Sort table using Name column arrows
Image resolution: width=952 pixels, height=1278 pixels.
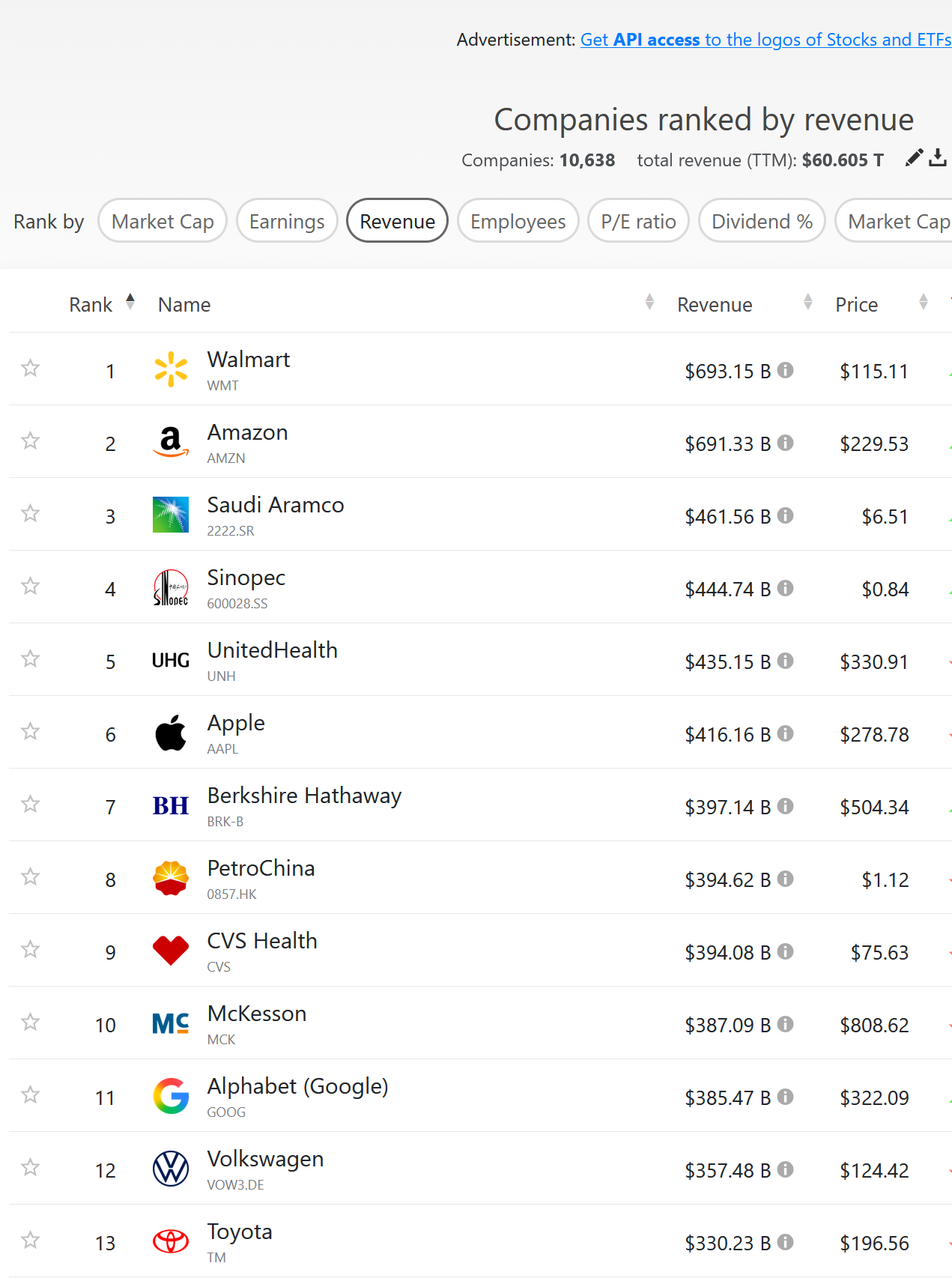[649, 302]
